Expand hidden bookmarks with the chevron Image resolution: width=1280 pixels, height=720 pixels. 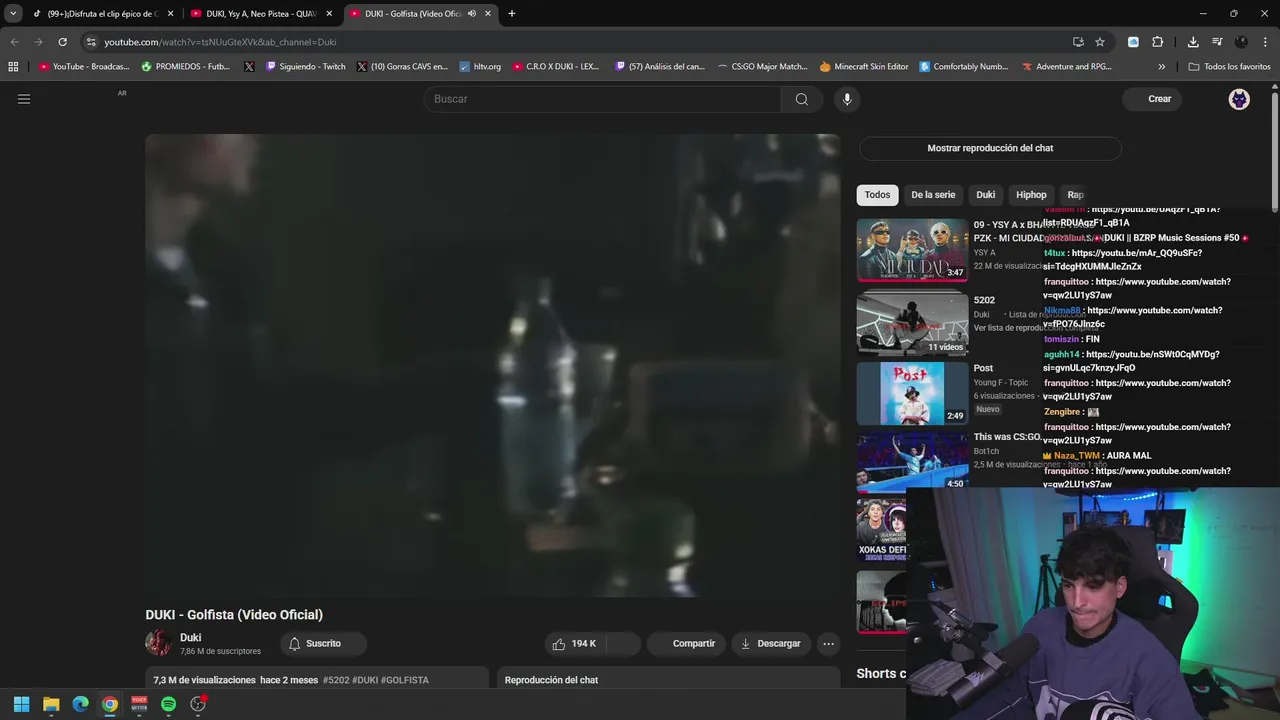tap(1161, 67)
